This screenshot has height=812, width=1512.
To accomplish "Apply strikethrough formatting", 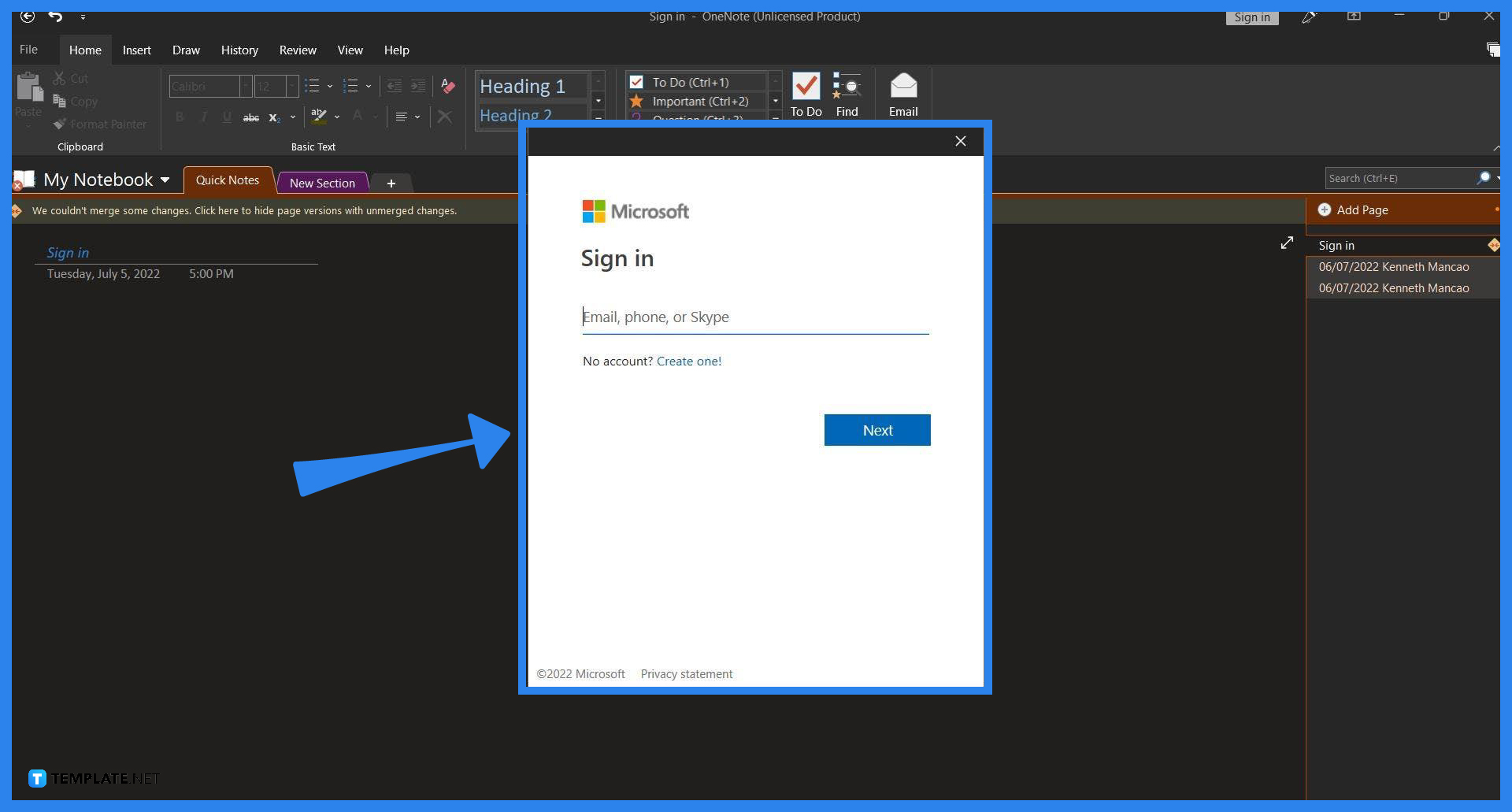I will click(x=250, y=117).
